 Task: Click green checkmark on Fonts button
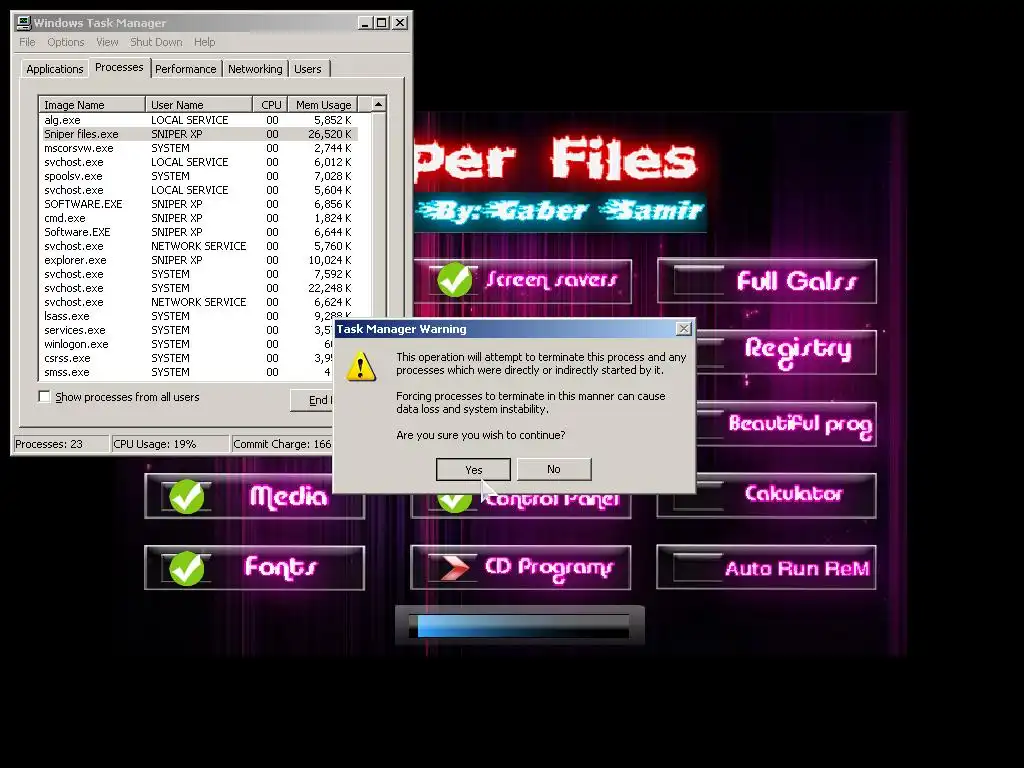[x=187, y=568]
